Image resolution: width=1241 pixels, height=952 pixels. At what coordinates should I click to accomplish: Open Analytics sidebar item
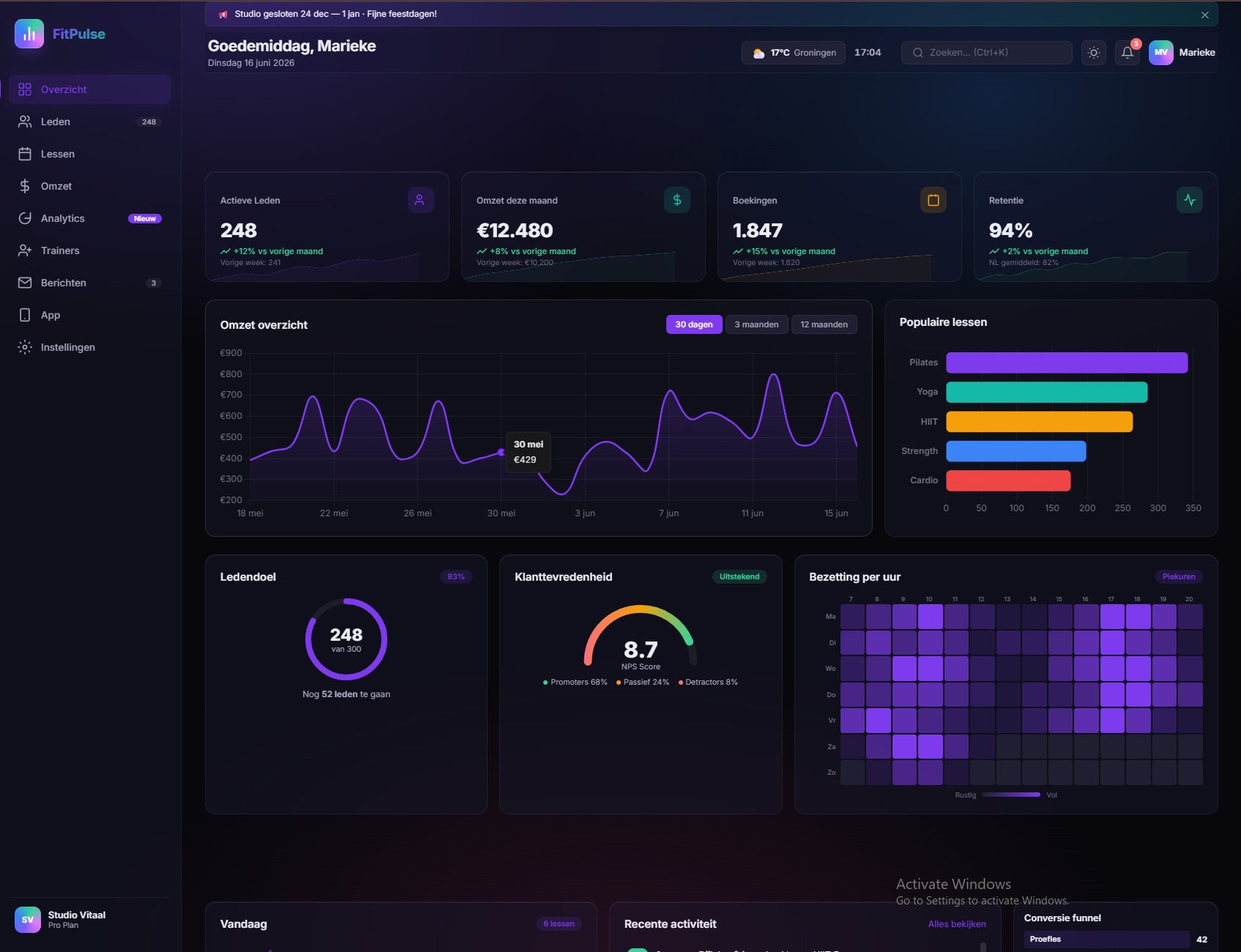pos(90,218)
